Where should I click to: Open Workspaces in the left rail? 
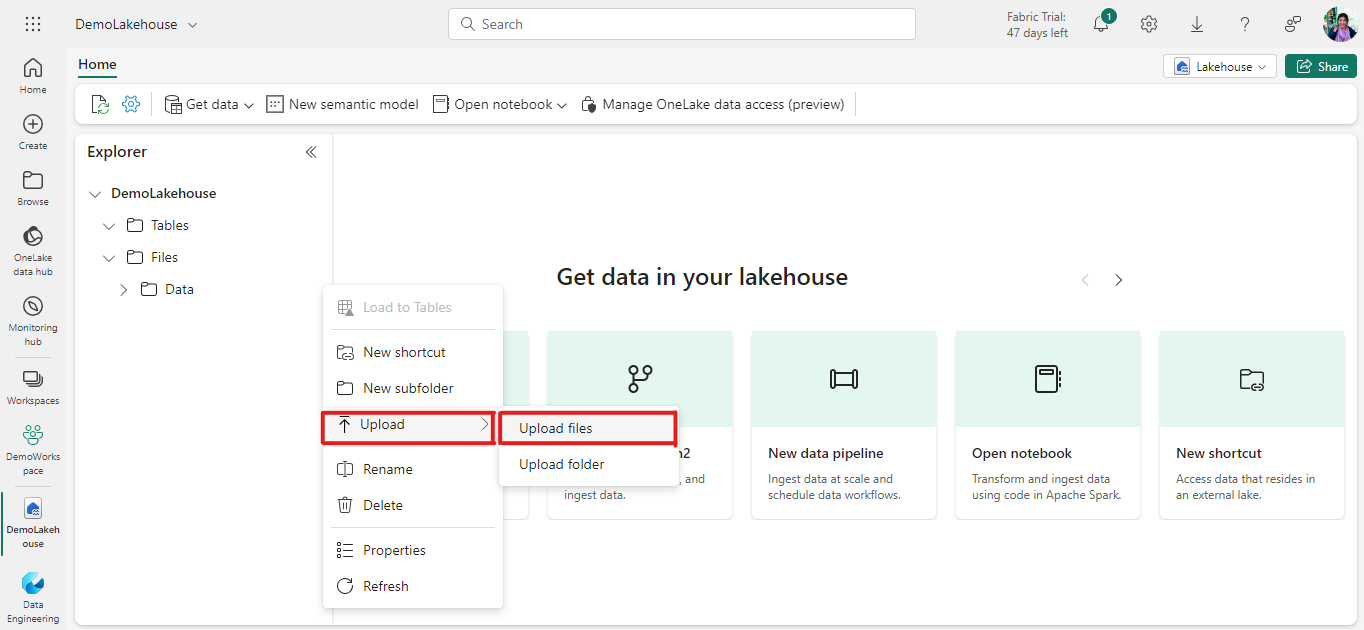(33, 388)
